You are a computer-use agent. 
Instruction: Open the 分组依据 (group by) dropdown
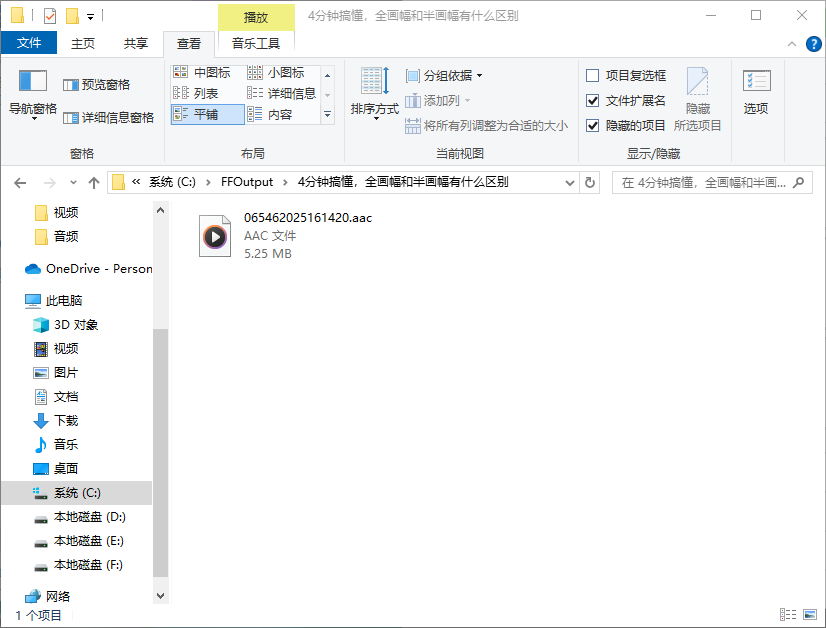coord(443,74)
